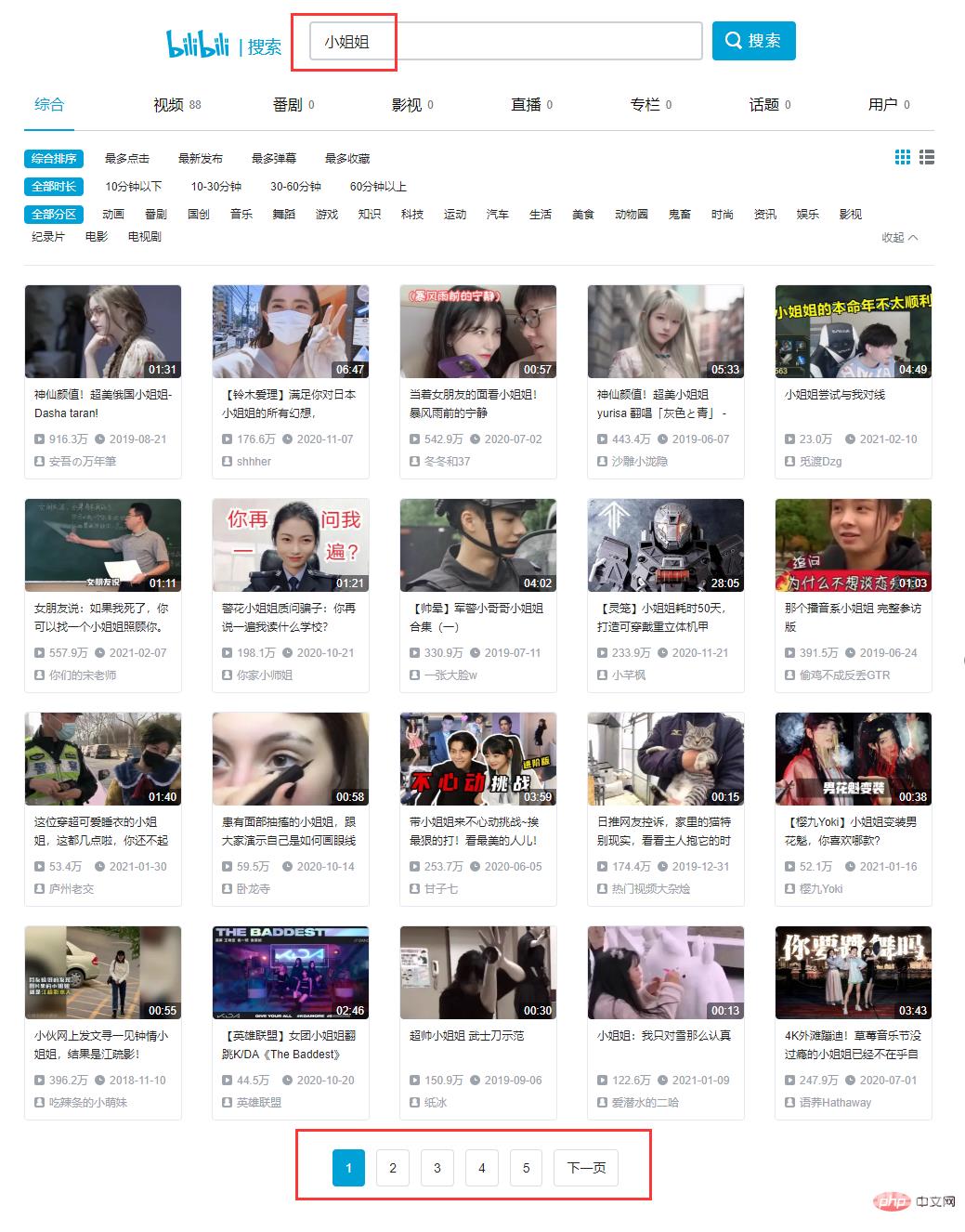Image resolution: width=965 pixels, height=1232 pixels.
Task: Filter duration to 10分钟以下
Action: click(x=133, y=187)
